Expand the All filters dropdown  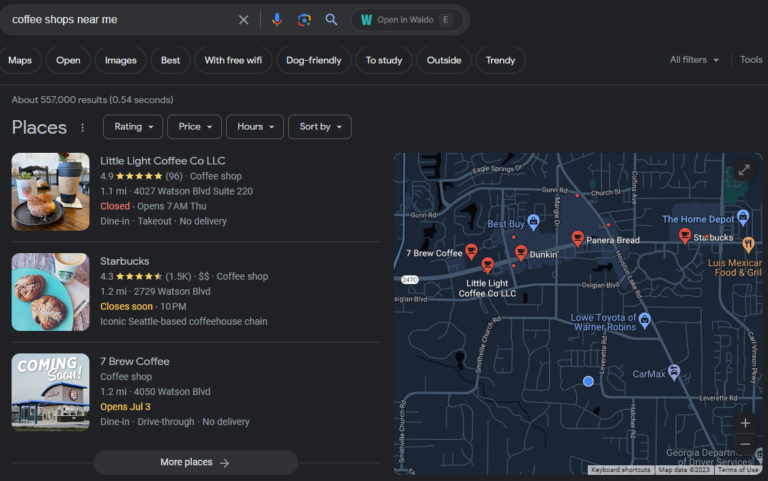(x=694, y=60)
